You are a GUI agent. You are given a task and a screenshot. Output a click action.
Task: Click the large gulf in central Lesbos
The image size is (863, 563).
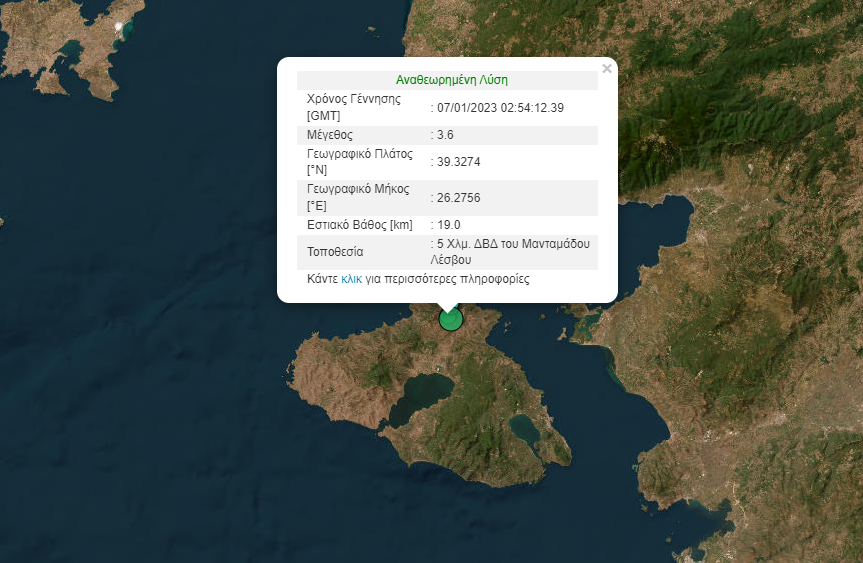click(x=420, y=395)
